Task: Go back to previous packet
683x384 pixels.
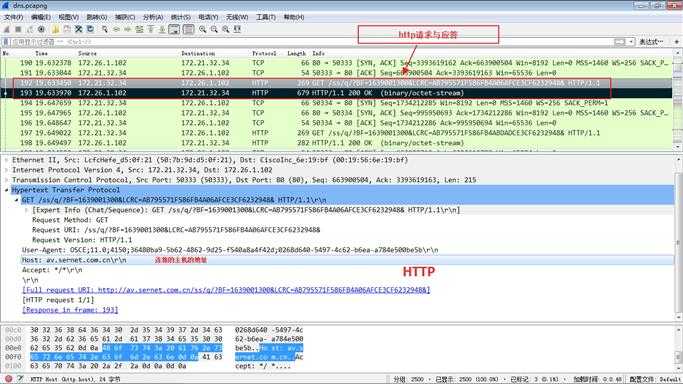Action: pyautogui.click(x=116, y=29)
